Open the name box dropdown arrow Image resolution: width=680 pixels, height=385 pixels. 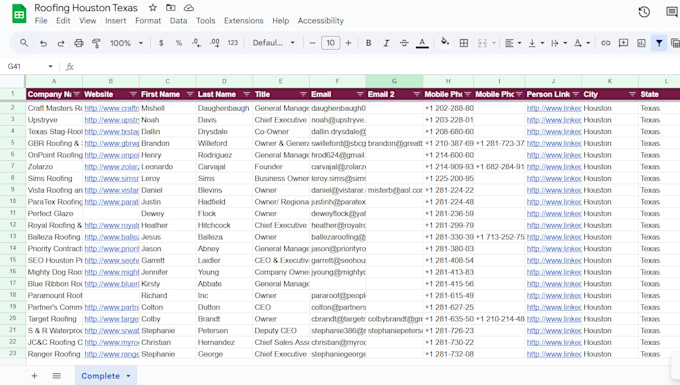point(50,66)
